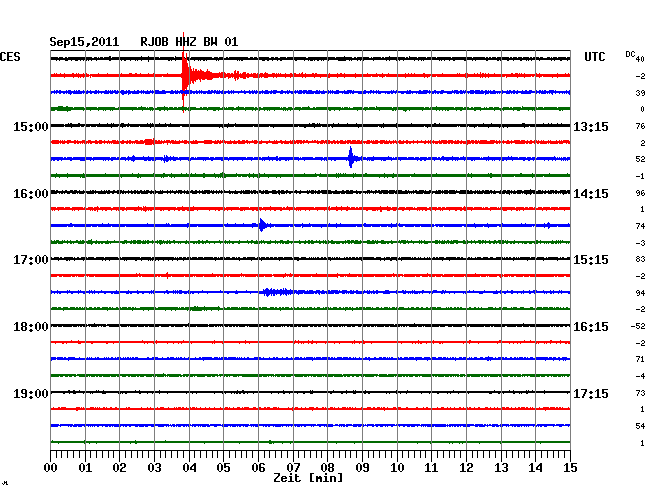Click DC offset value -4
This screenshot has height=494, width=650.
point(640,376)
